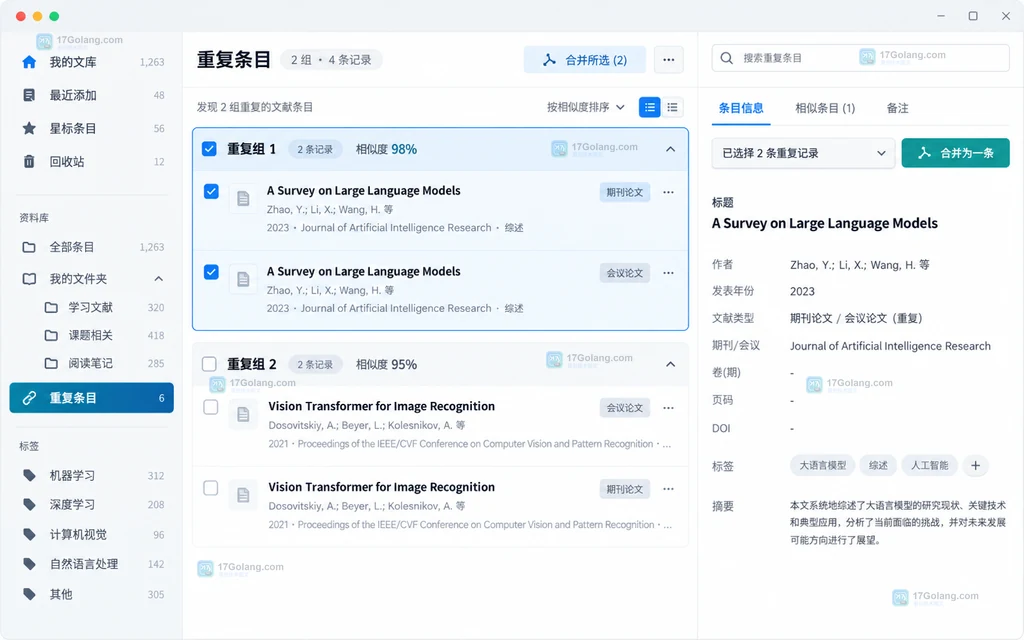Click the tag icon for 计算机视觉
The image size is (1024, 640).
click(x=29, y=534)
